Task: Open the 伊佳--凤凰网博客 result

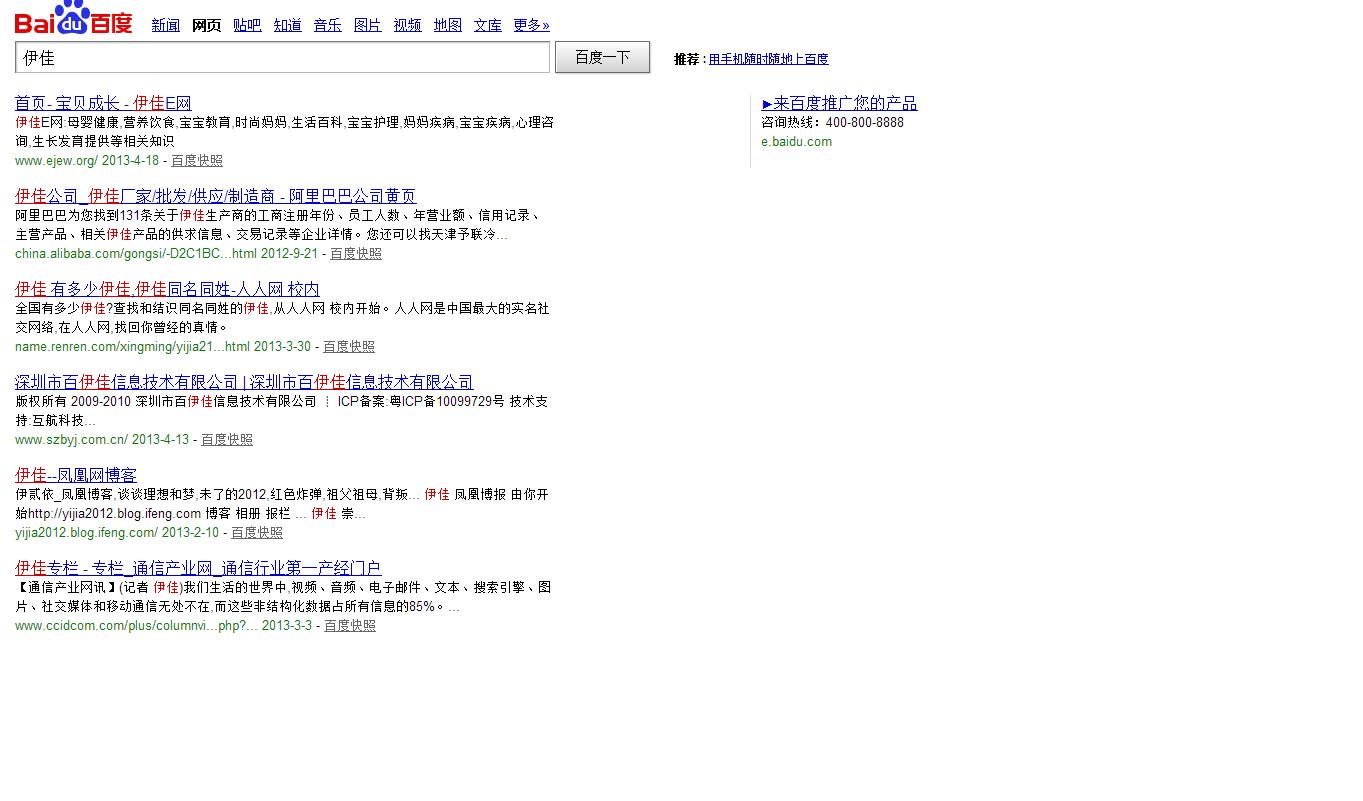Action: pos(76,475)
